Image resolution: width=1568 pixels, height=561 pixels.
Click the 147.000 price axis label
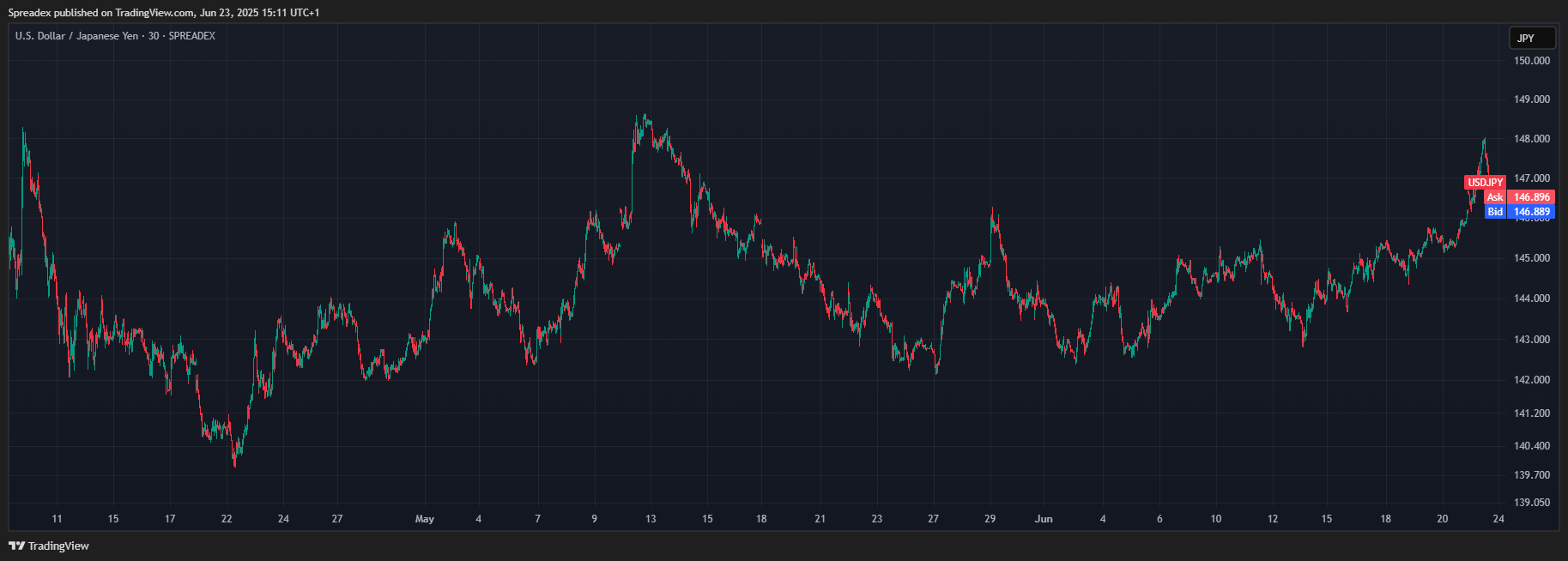tap(1532, 178)
